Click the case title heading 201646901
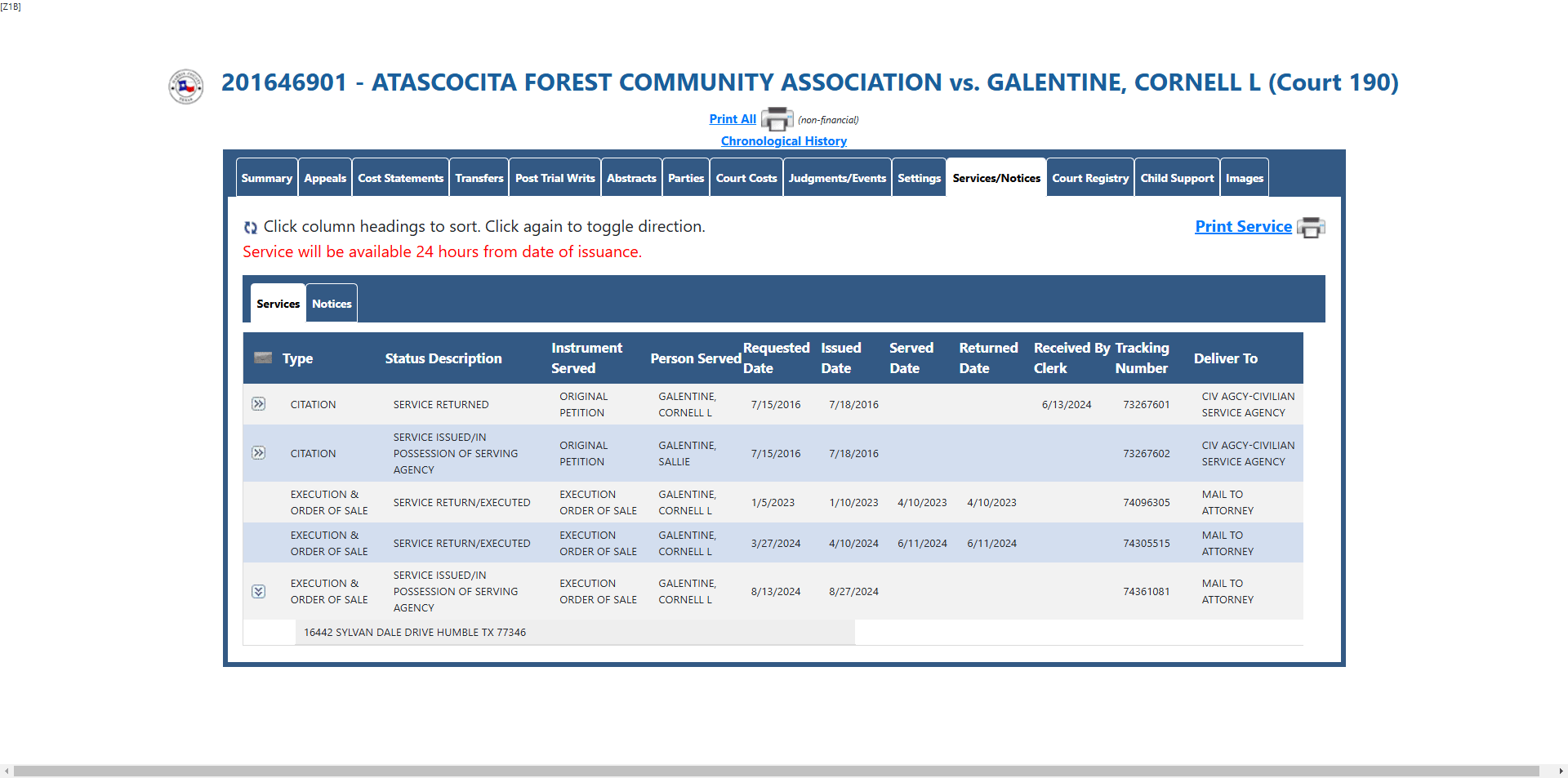 (x=809, y=82)
